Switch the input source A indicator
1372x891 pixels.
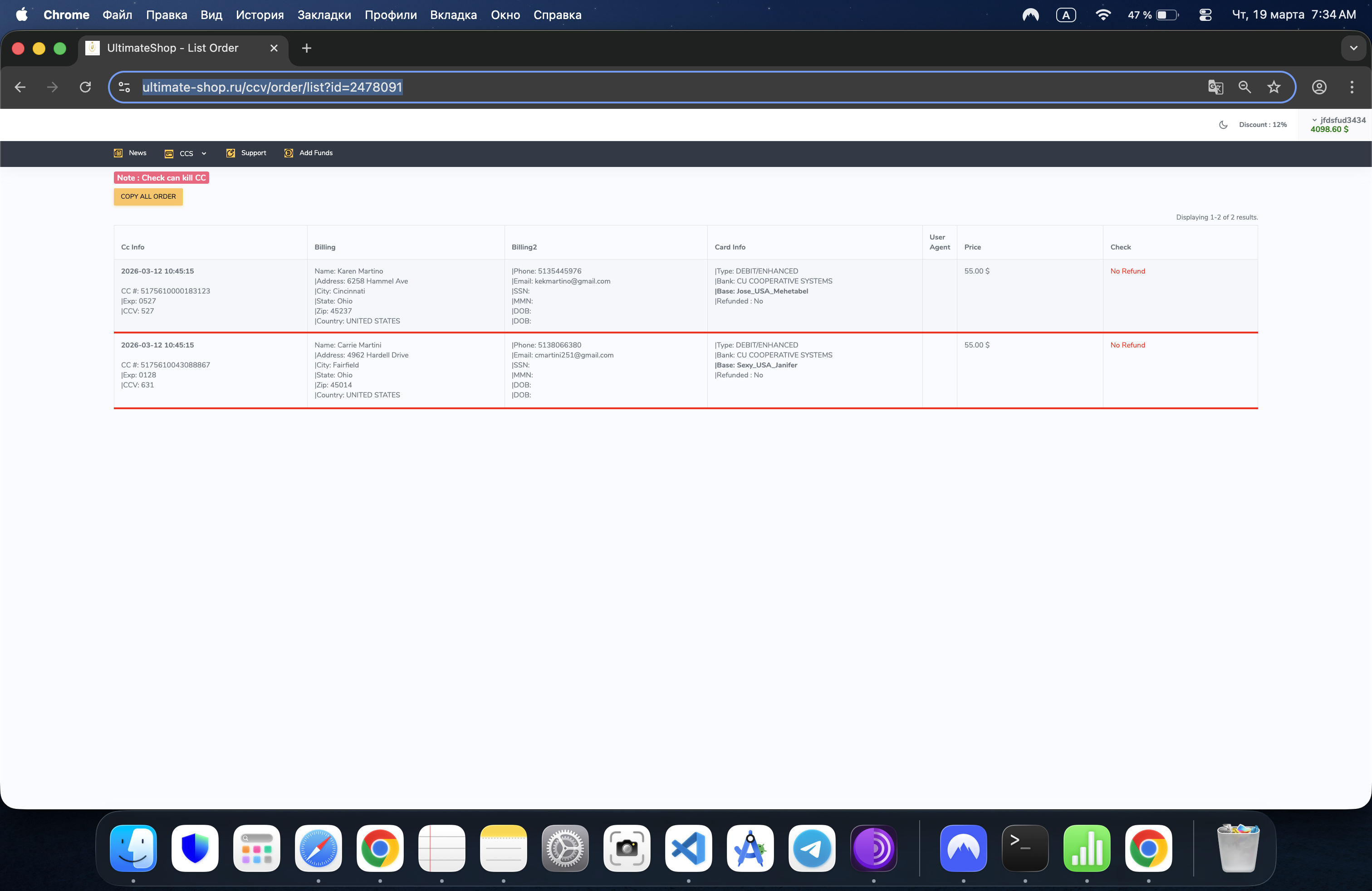[x=1065, y=15]
